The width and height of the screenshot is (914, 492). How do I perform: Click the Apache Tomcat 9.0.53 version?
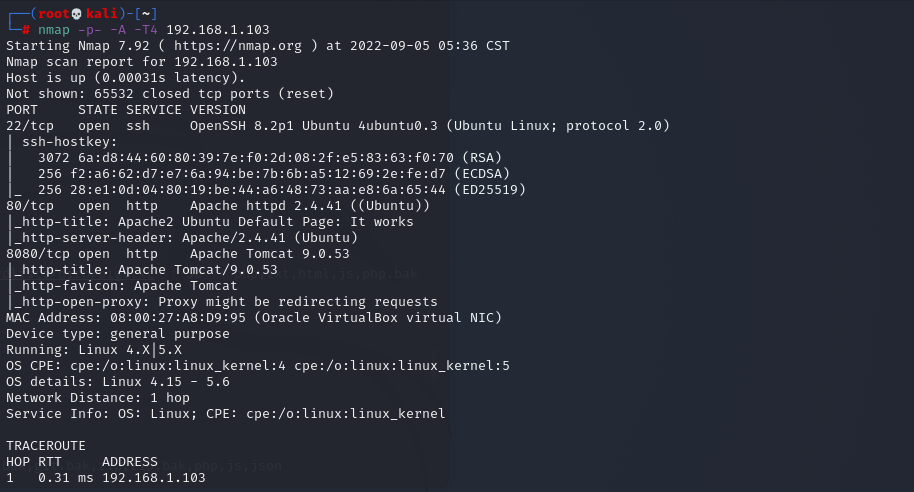(x=270, y=254)
